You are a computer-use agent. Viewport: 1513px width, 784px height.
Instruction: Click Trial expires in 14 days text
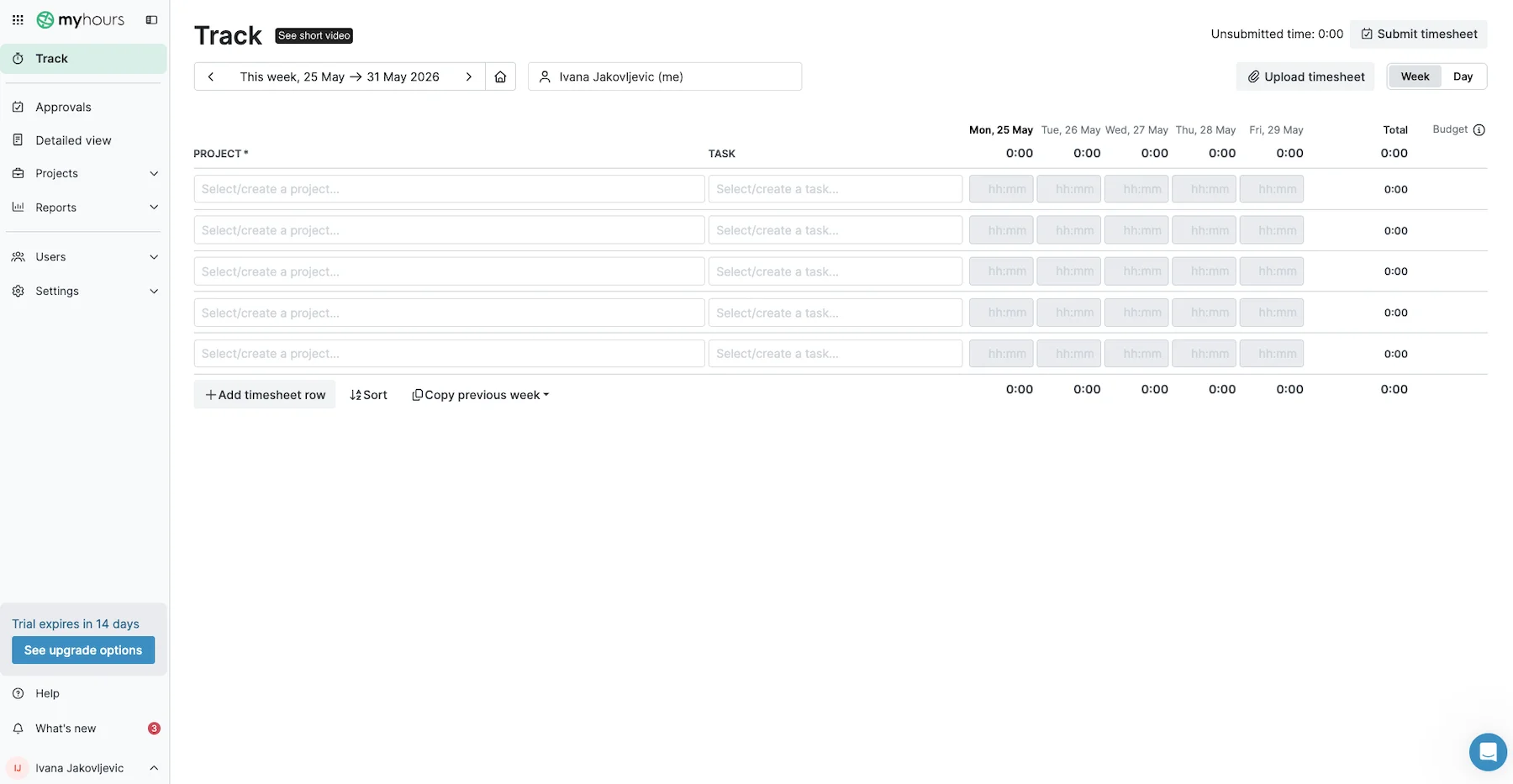[x=76, y=624]
